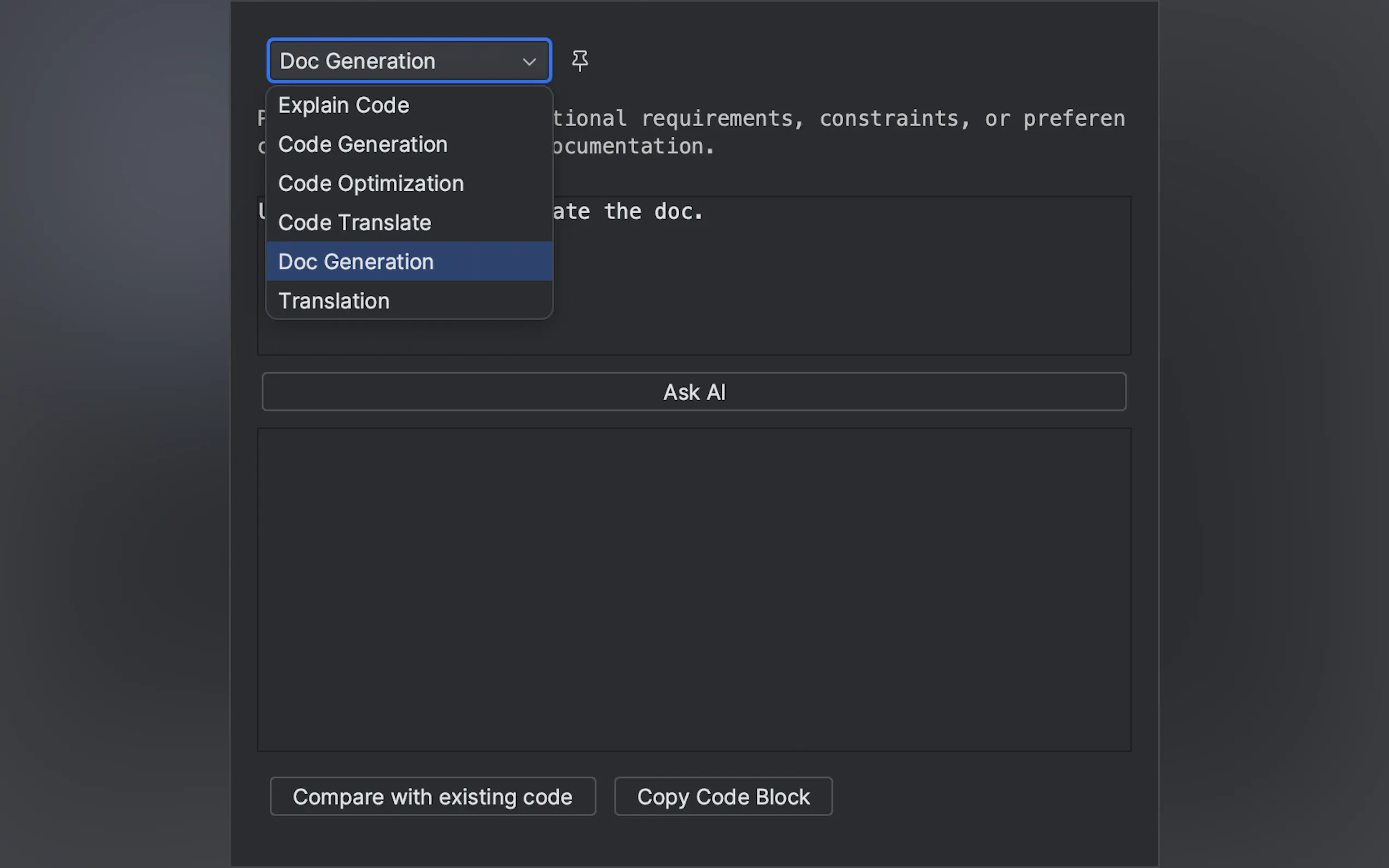Click Copy Code Block
The height and width of the screenshot is (868, 1389).
click(x=723, y=796)
